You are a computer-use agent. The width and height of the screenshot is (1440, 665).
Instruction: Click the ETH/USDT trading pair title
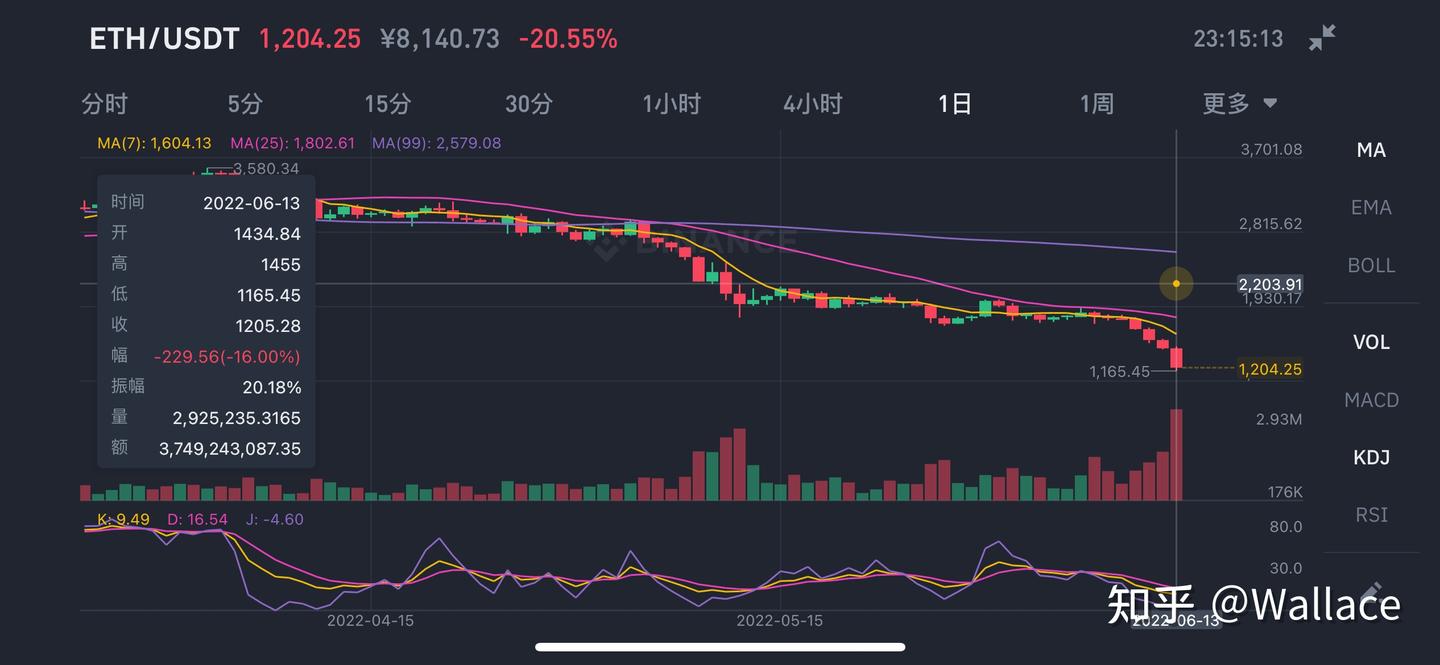click(x=165, y=38)
